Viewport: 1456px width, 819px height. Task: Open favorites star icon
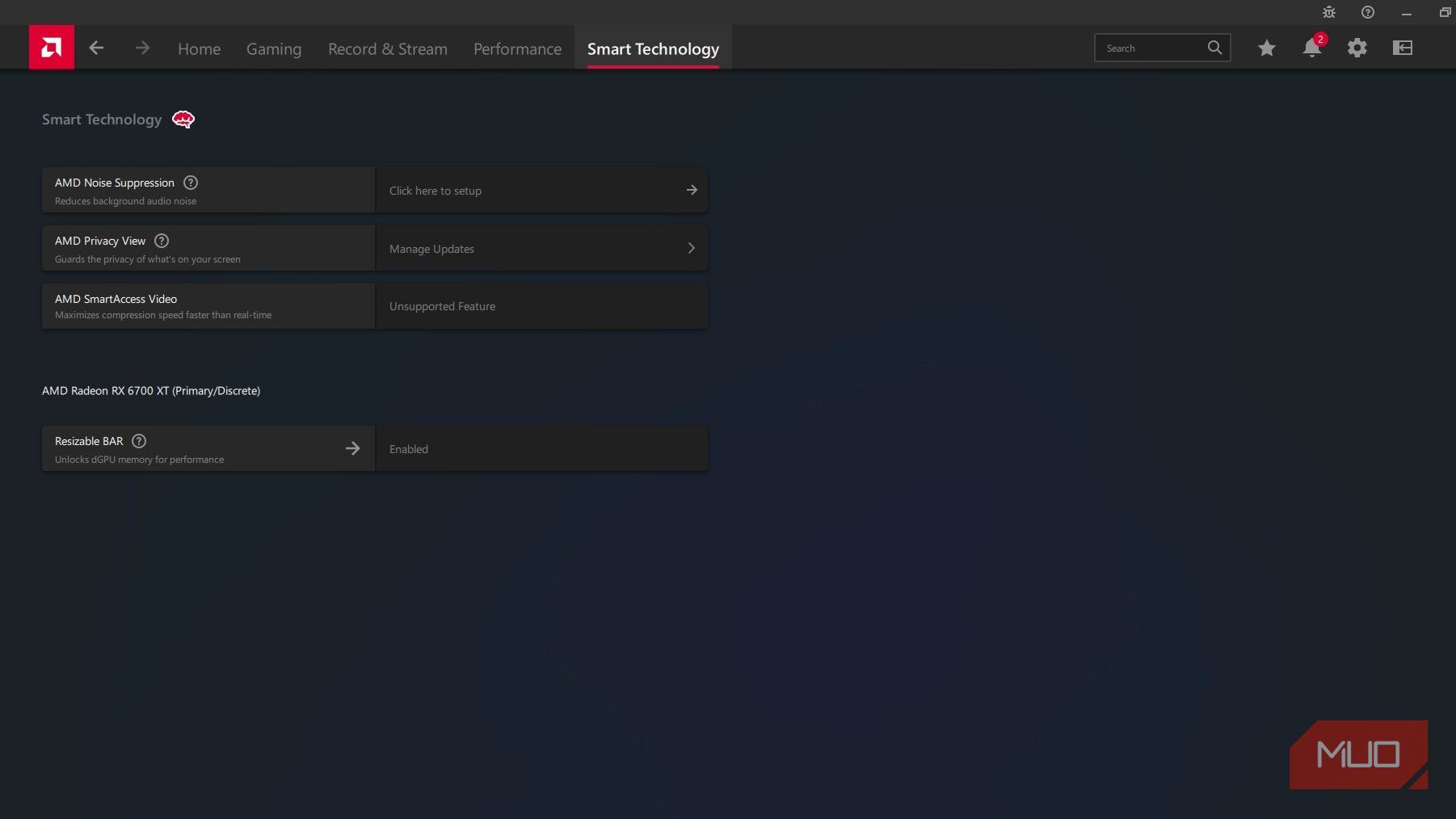click(x=1267, y=48)
